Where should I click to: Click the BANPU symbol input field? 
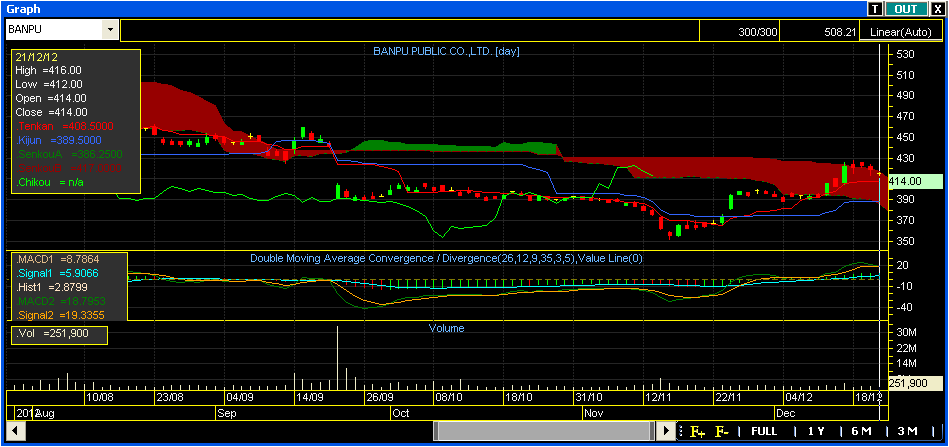pos(54,29)
